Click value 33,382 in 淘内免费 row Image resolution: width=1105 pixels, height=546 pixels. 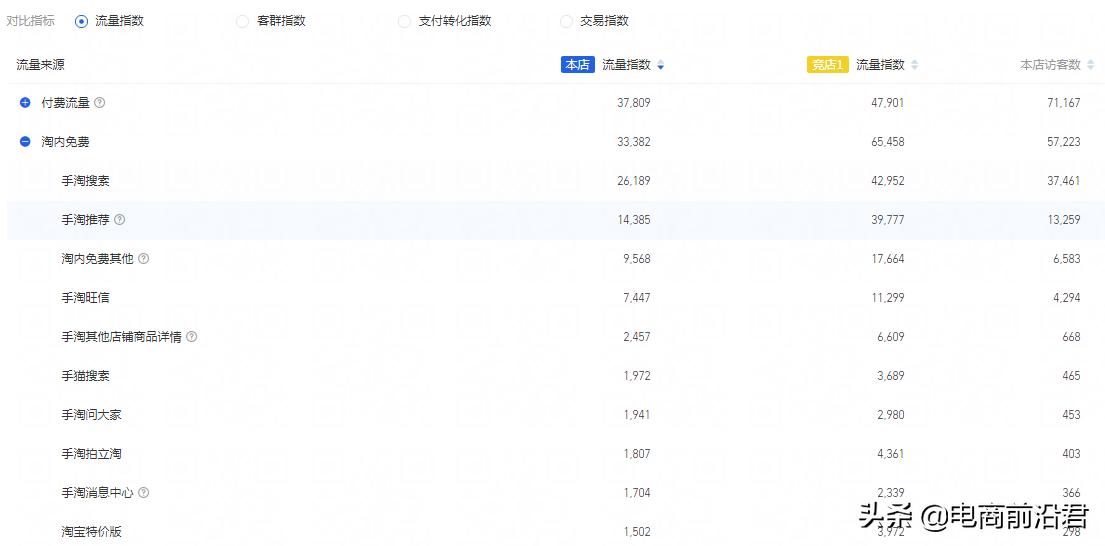(634, 142)
